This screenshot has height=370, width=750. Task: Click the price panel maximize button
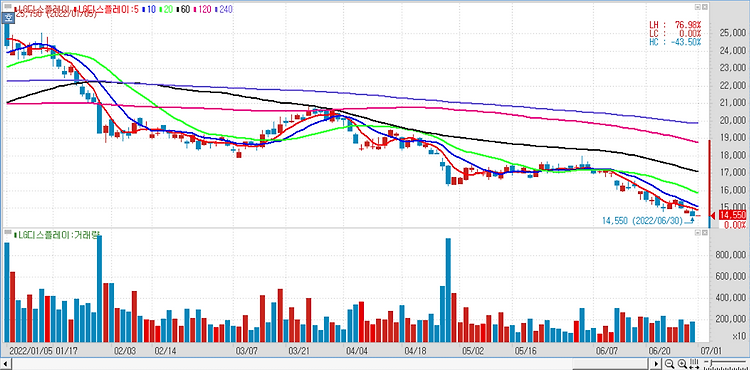(x=704, y=7)
